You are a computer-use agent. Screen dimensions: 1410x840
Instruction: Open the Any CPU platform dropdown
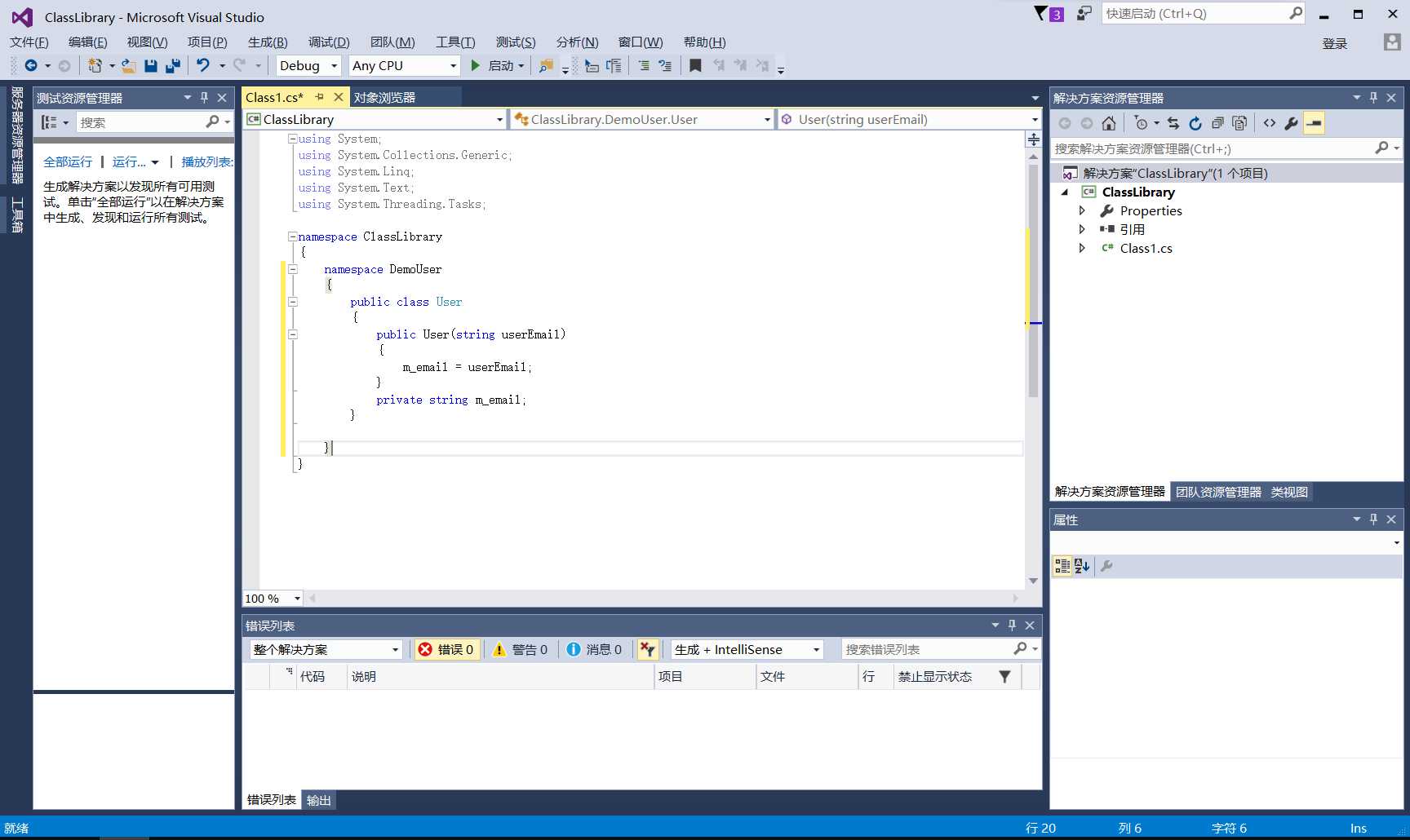405,66
